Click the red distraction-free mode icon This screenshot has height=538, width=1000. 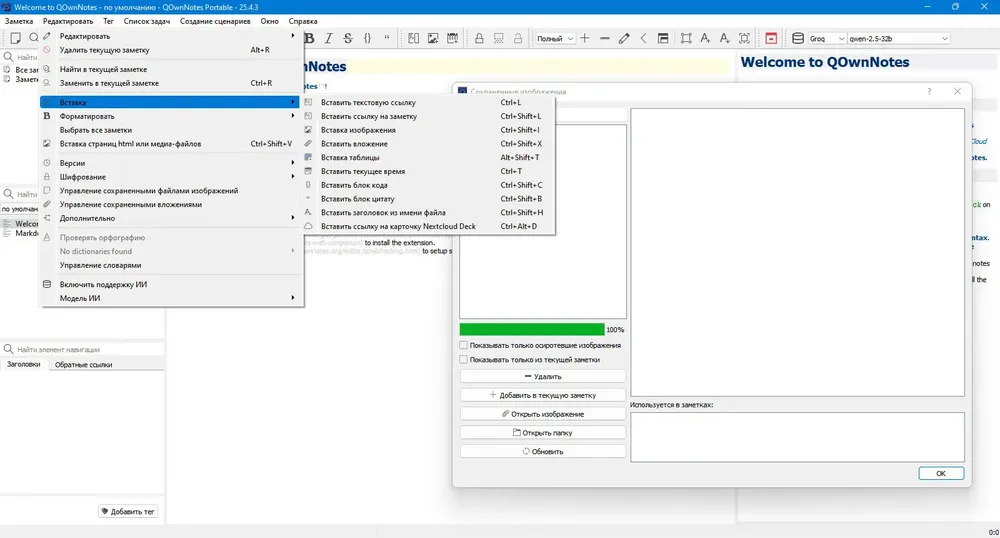coord(771,38)
